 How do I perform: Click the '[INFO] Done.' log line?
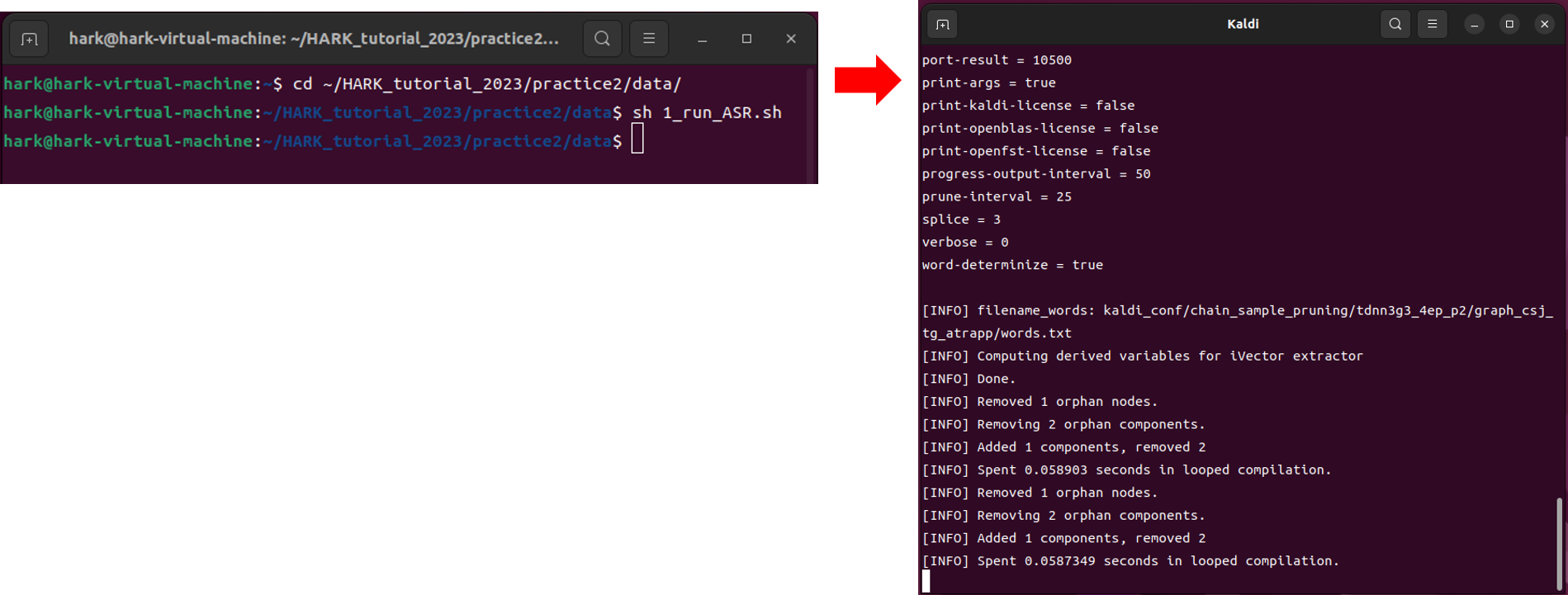pos(969,379)
